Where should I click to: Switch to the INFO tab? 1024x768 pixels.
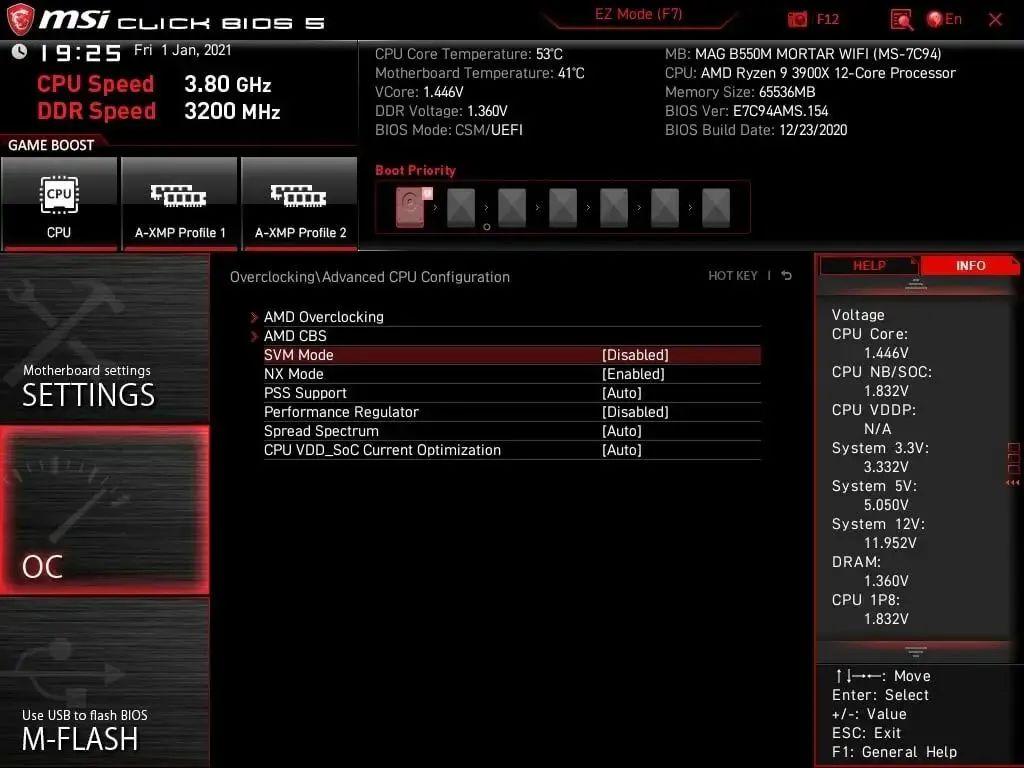coord(970,266)
